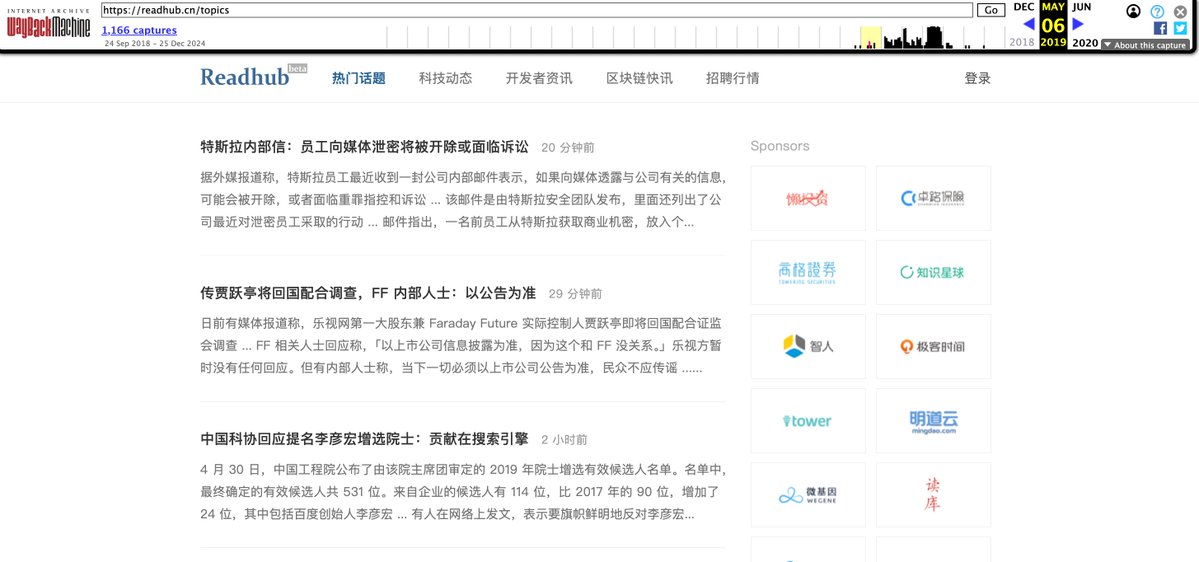The image size is (1199, 562).
Task: Open the Wayback help question icon
Action: [x=1158, y=11]
